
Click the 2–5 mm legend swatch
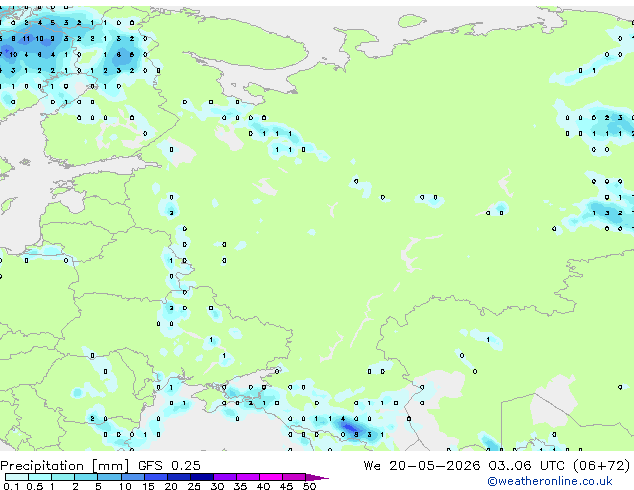click(86, 477)
